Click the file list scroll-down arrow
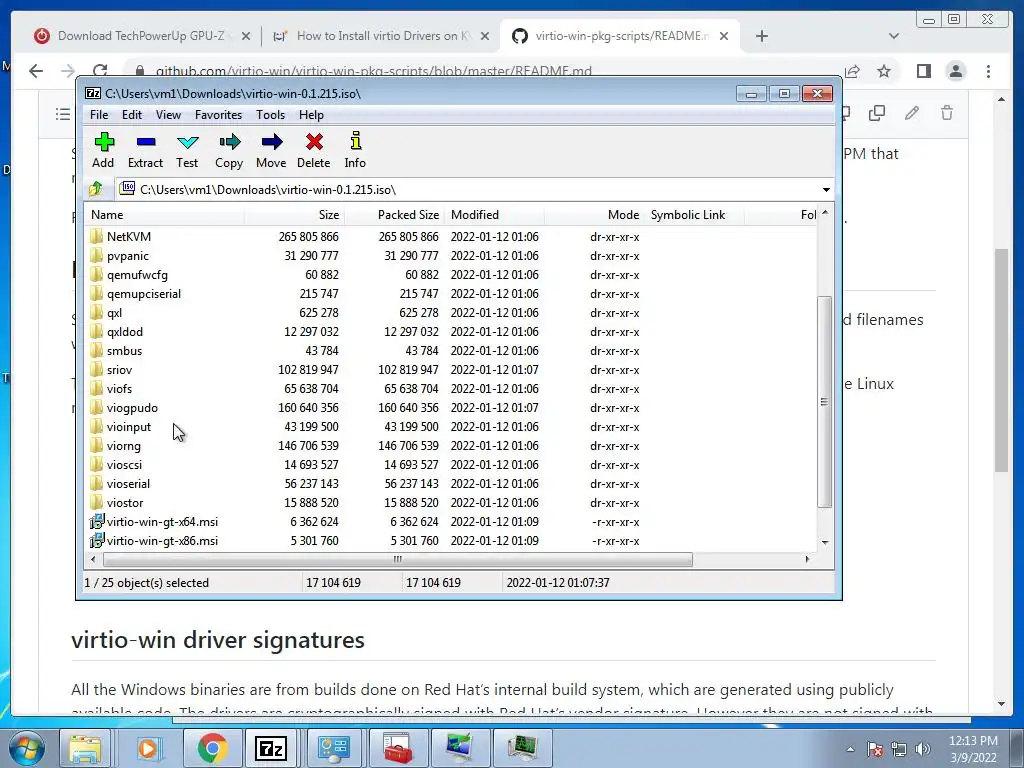 point(825,543)
